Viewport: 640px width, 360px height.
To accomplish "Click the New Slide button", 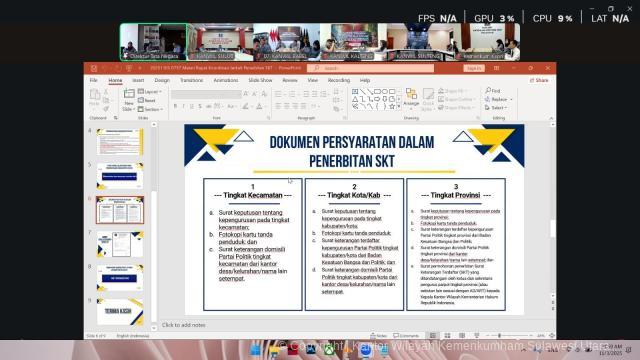I will tap(129, 100).
